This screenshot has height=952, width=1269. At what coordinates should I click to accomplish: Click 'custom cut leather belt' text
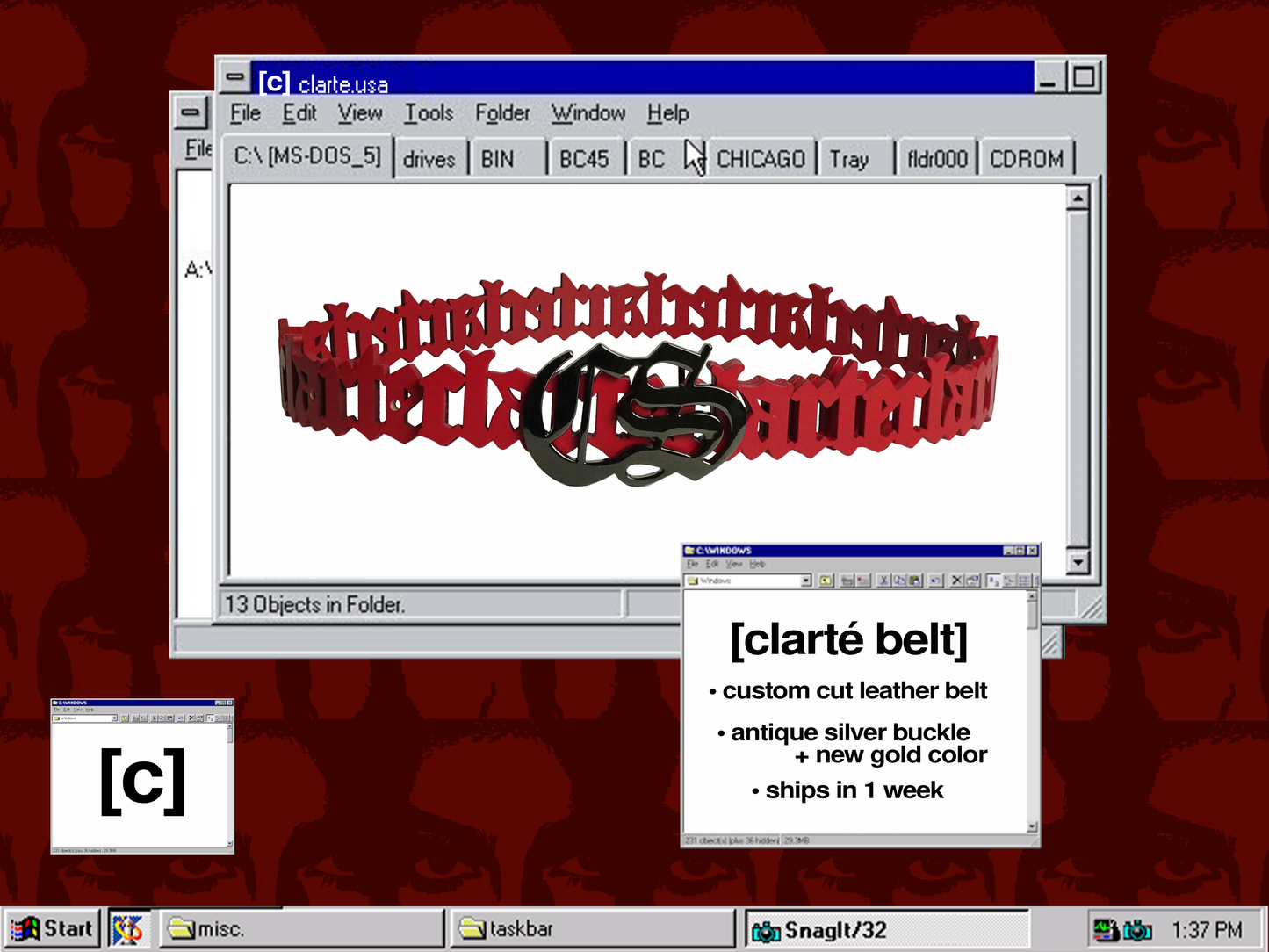click(854, 691)
